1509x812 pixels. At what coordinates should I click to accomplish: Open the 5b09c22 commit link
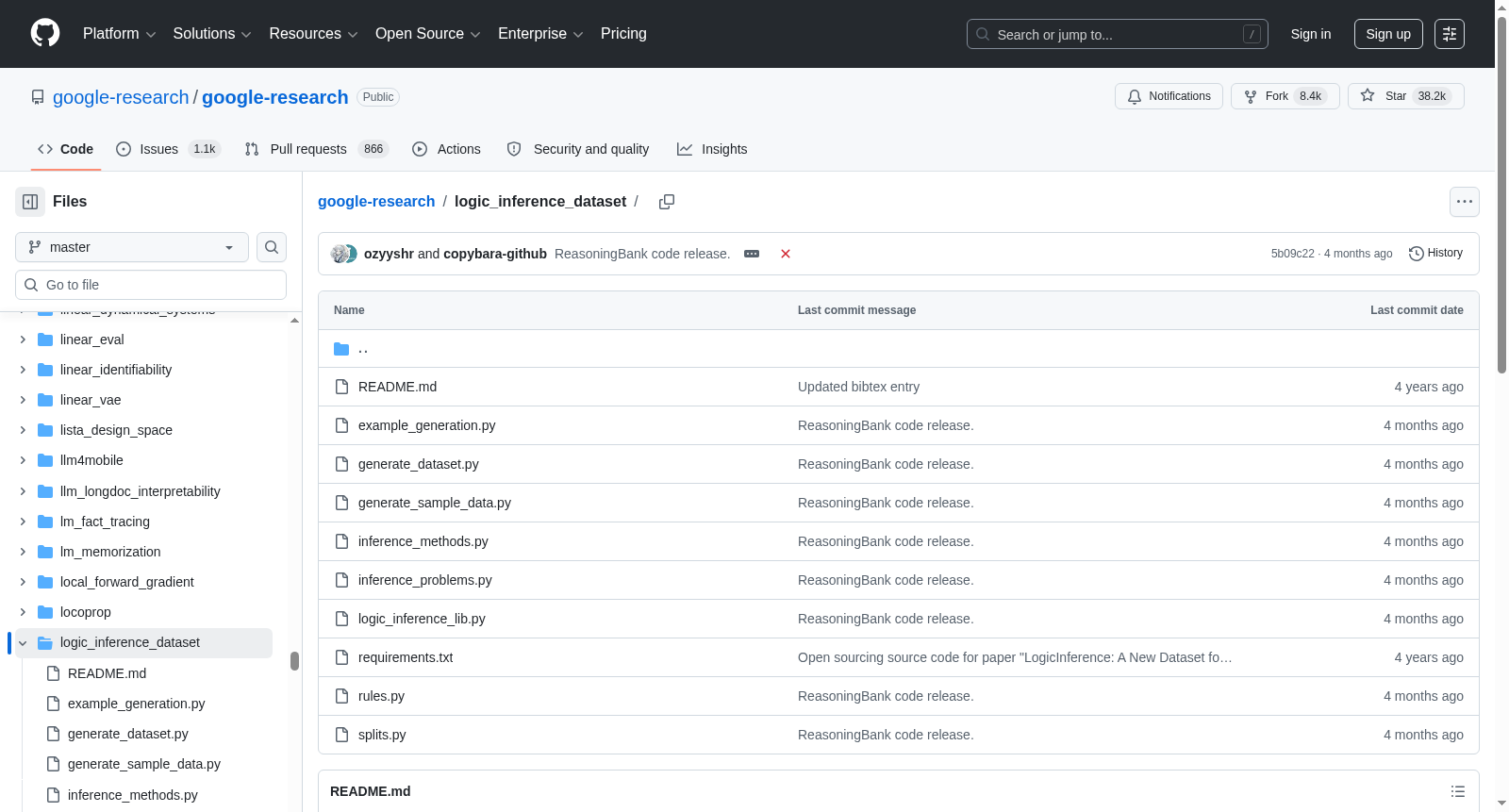tap(1292, 254)
